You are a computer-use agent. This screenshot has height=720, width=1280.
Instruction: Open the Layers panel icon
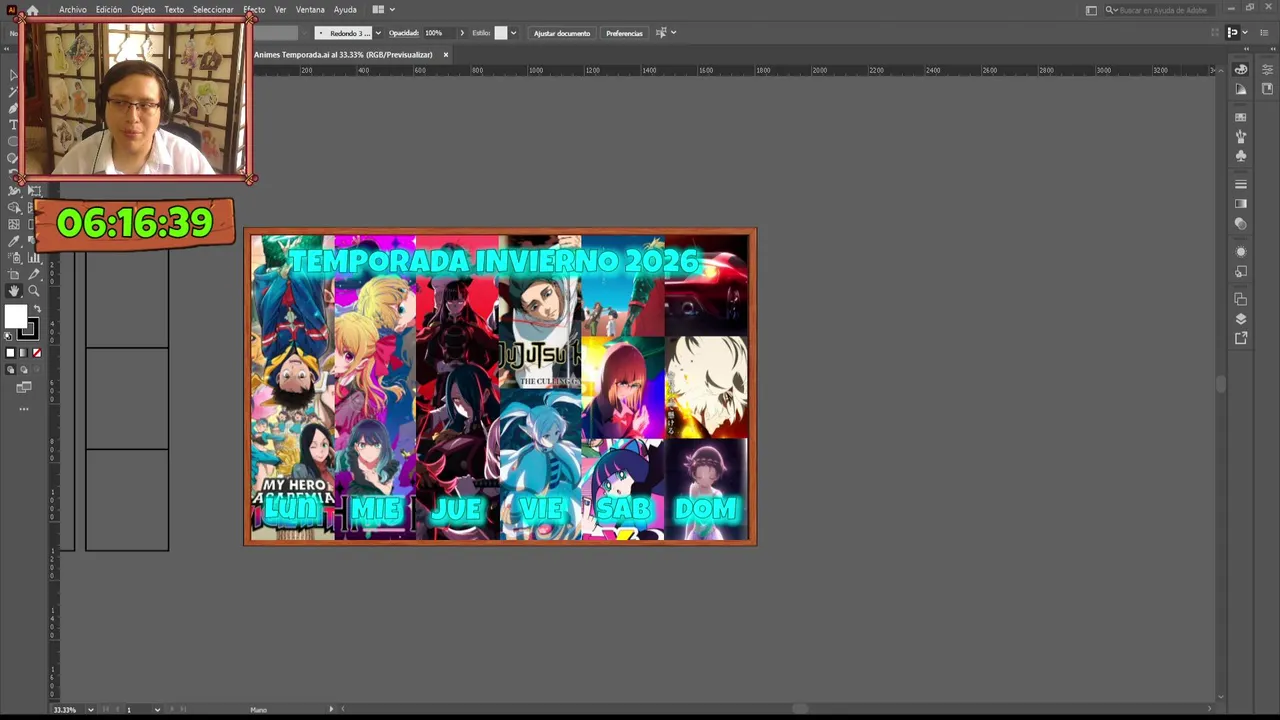tap(1240, 319)
